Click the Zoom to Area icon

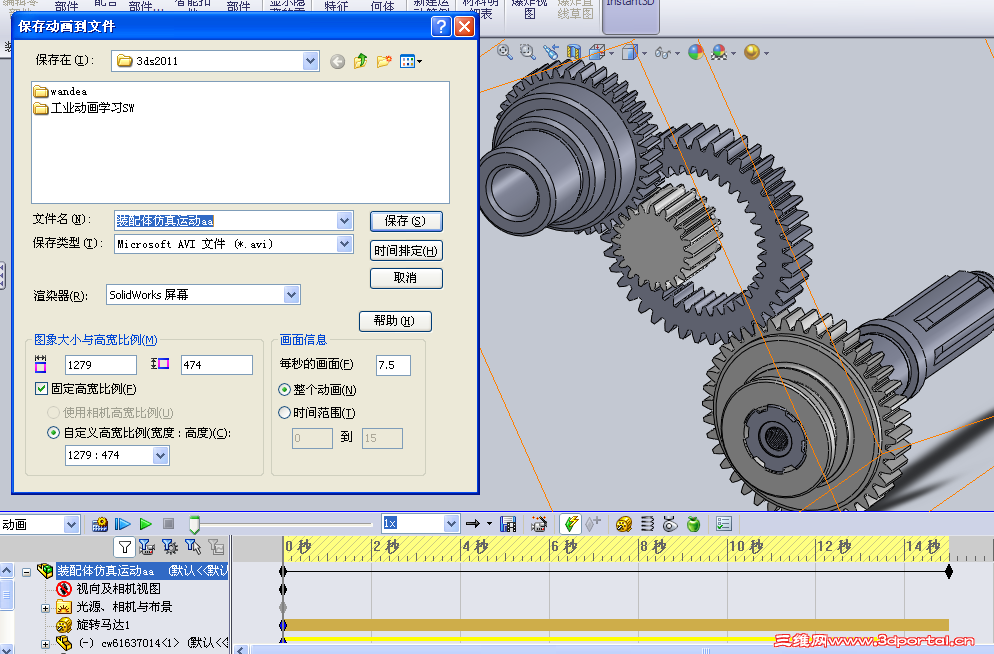click(527, 52)
